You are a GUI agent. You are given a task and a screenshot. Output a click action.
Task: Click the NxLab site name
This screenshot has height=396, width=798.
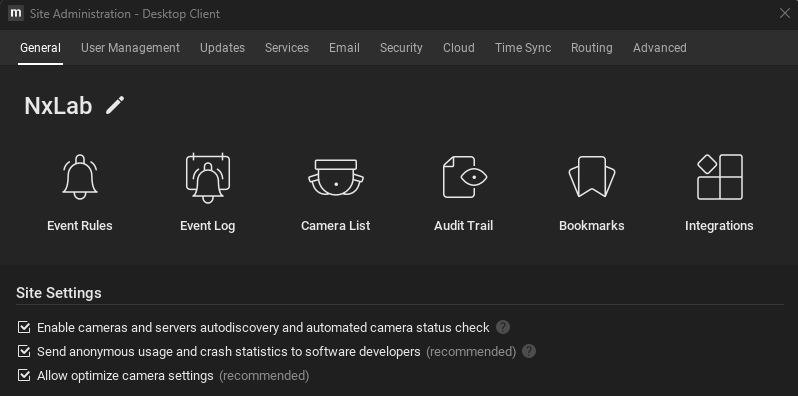pyautogui.click(x=58, y=106)
